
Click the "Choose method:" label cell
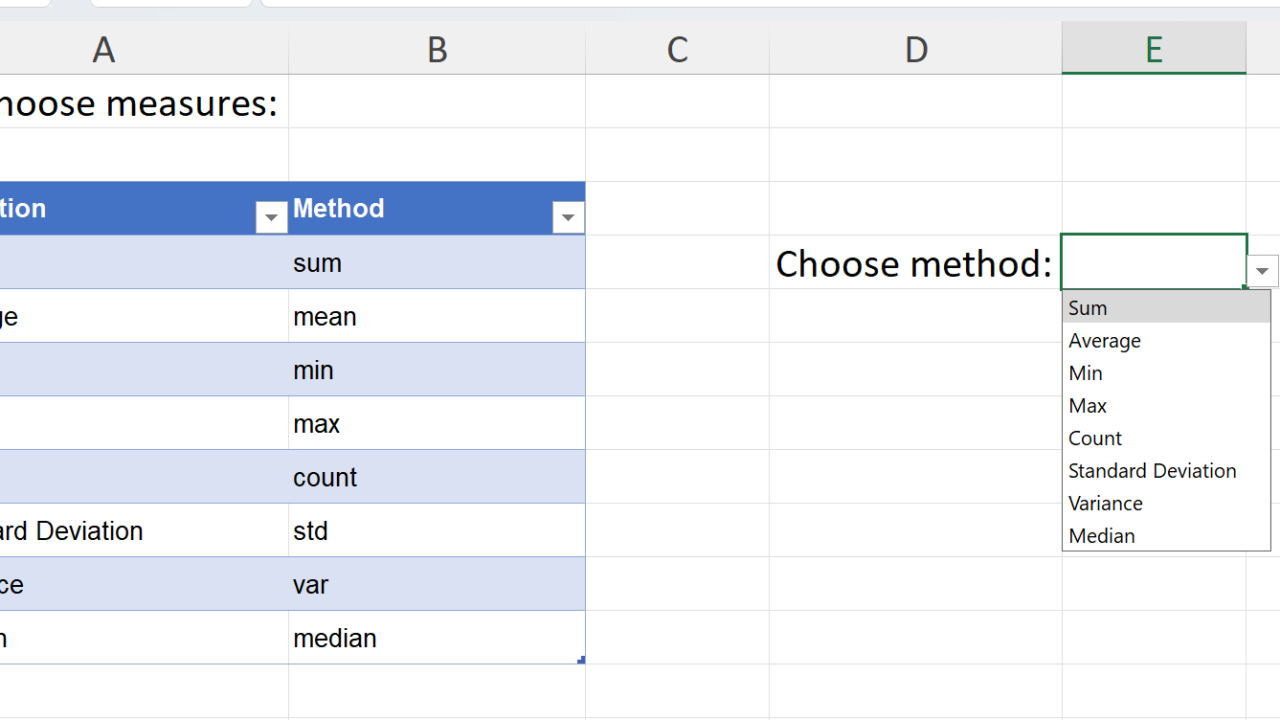click(914, 264)
